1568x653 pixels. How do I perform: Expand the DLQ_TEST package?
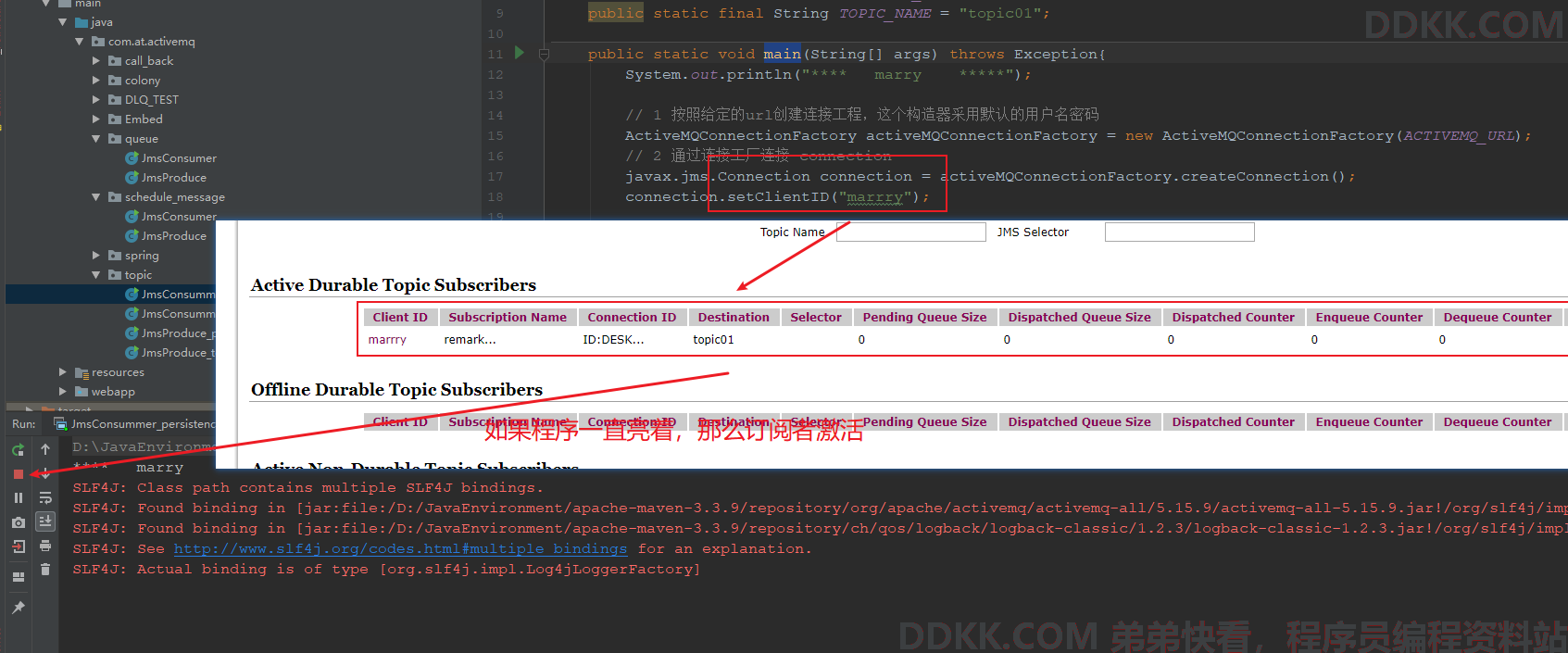tap(95, 100)
